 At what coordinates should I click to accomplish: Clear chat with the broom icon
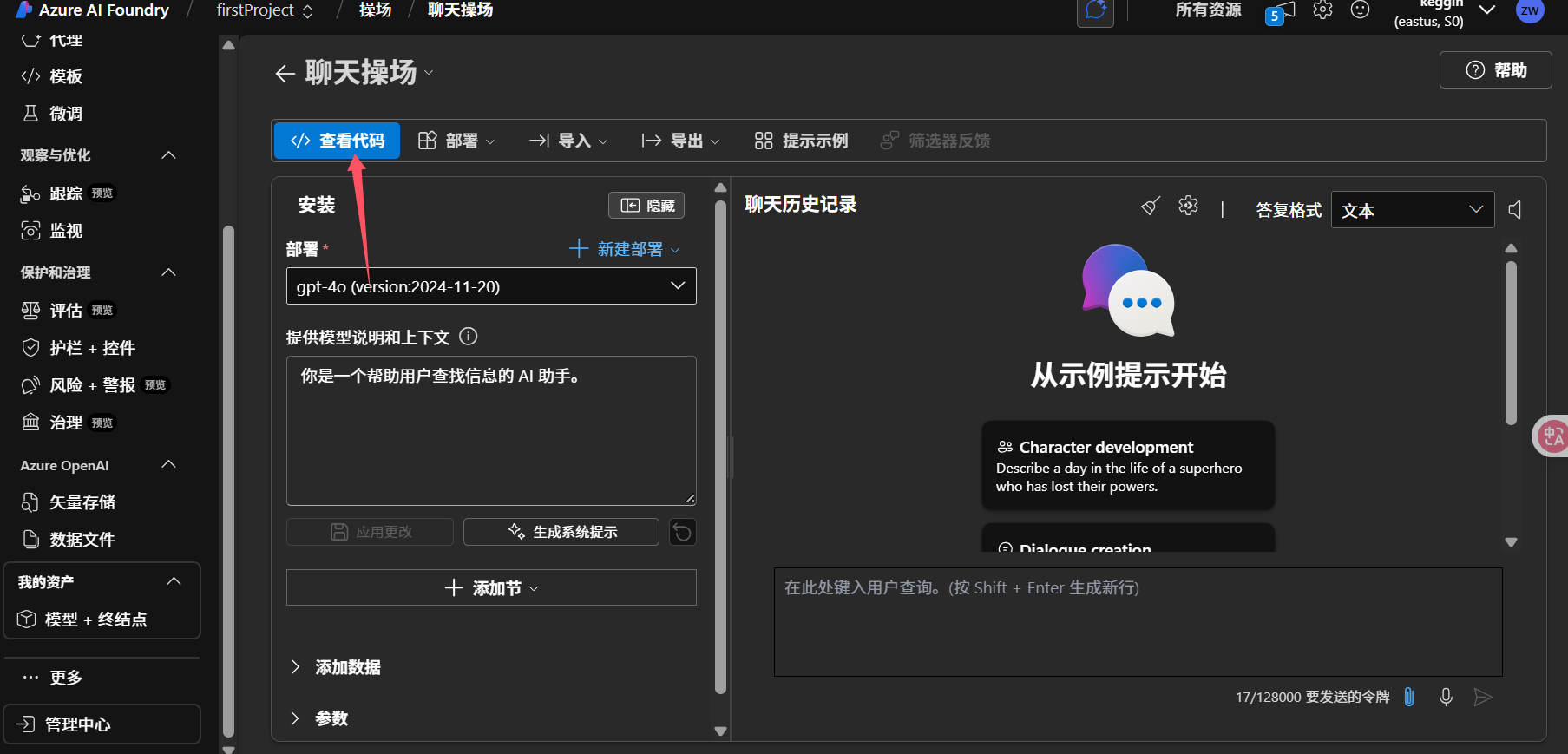tap(1151, 207)
